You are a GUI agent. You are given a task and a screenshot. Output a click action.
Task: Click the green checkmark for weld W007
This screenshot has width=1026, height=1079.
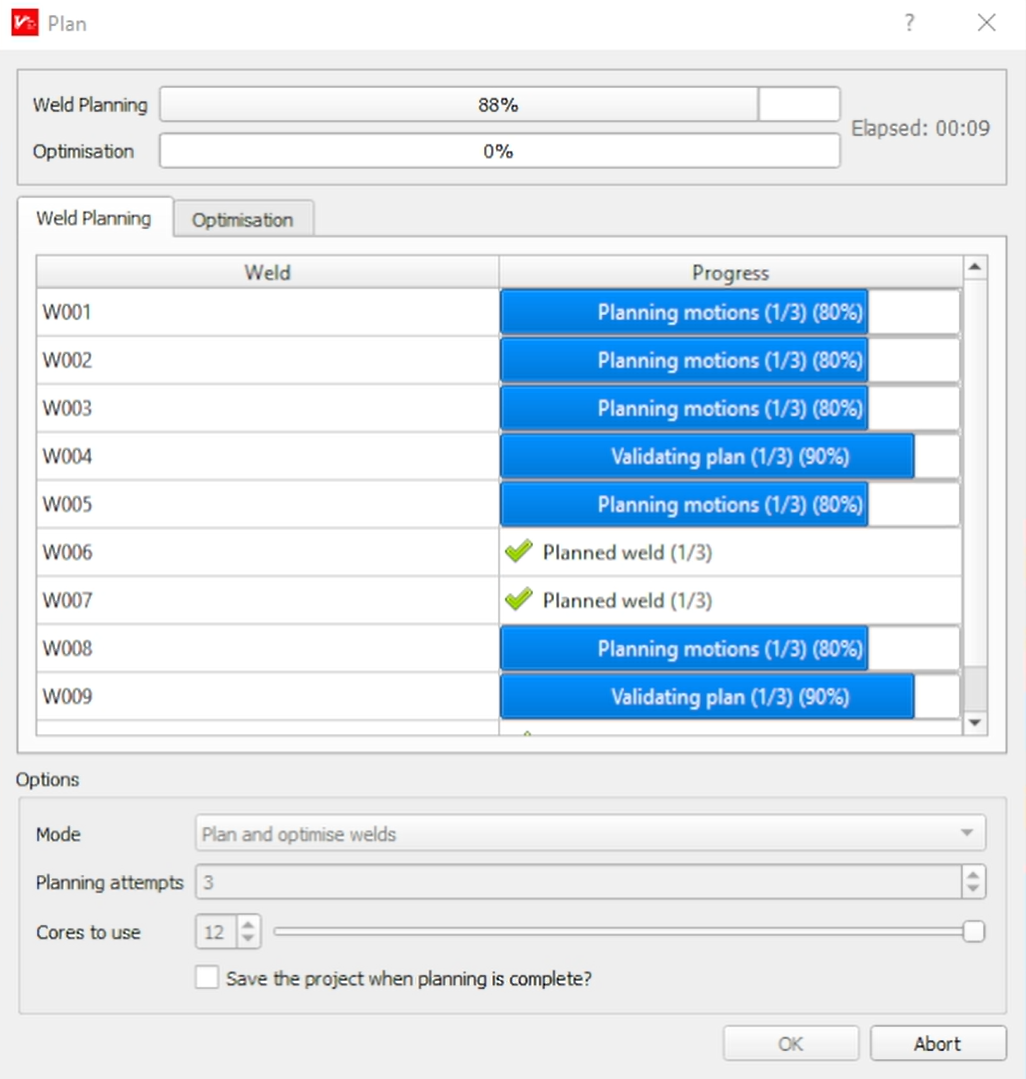[x=518, y=600]
